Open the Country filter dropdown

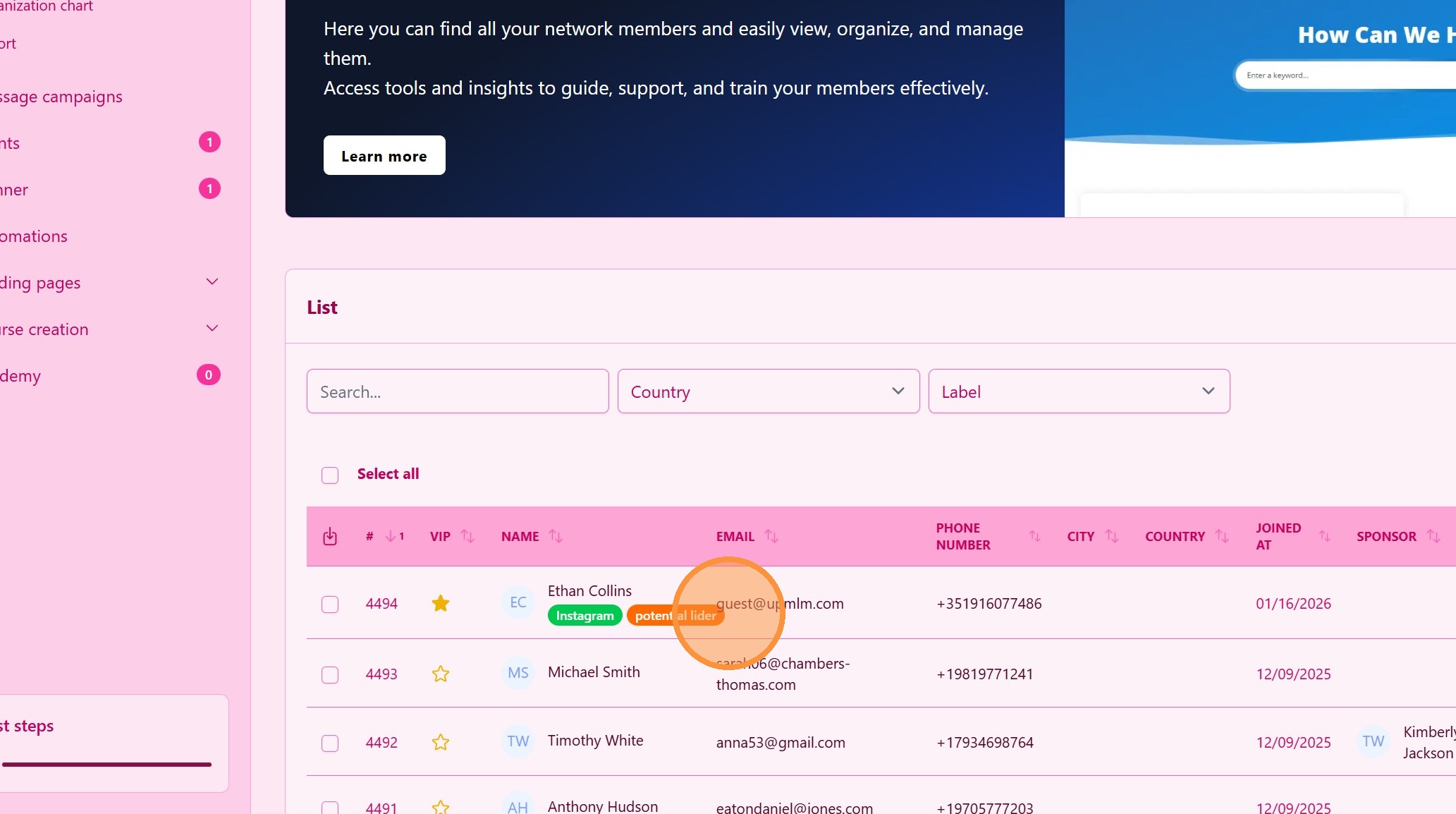(x=768, y=391)
